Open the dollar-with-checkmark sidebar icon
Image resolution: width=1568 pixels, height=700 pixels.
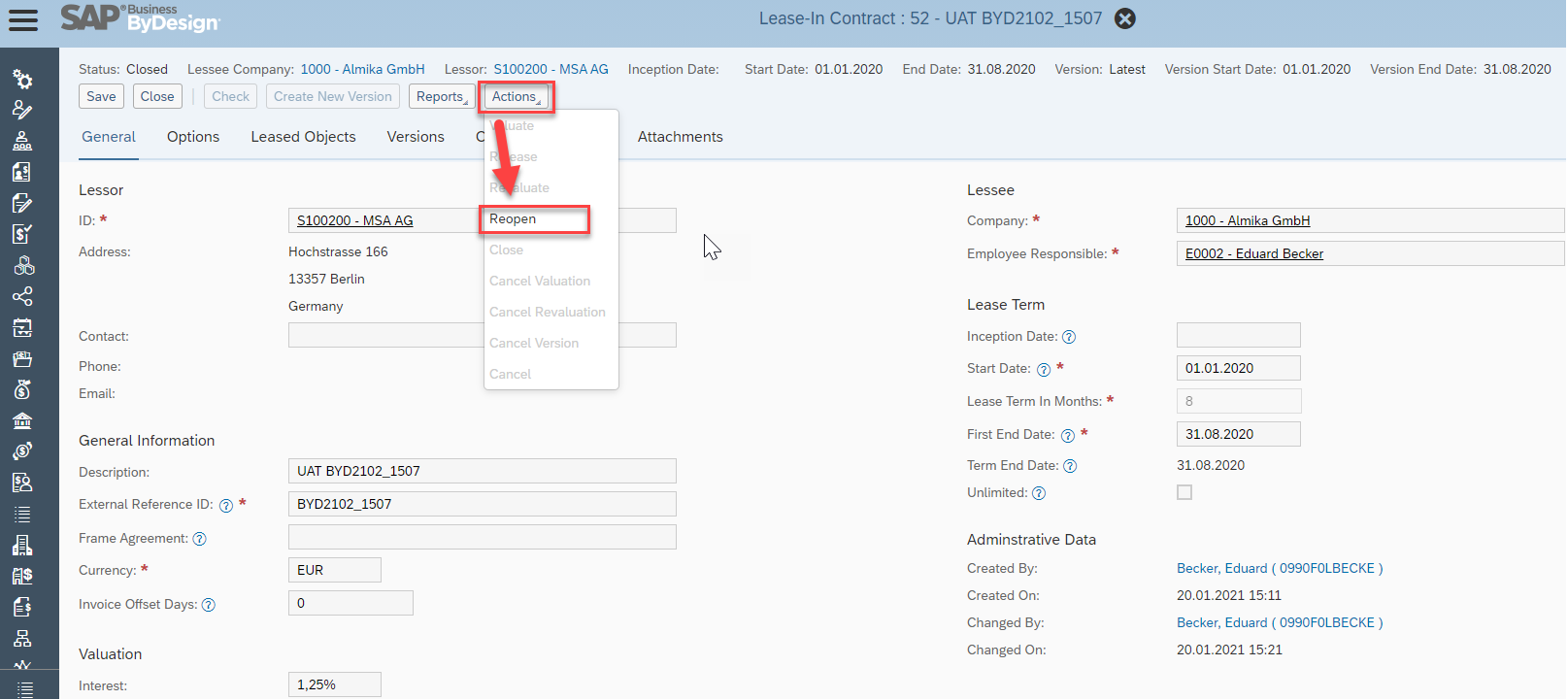(x=22, y=234)
